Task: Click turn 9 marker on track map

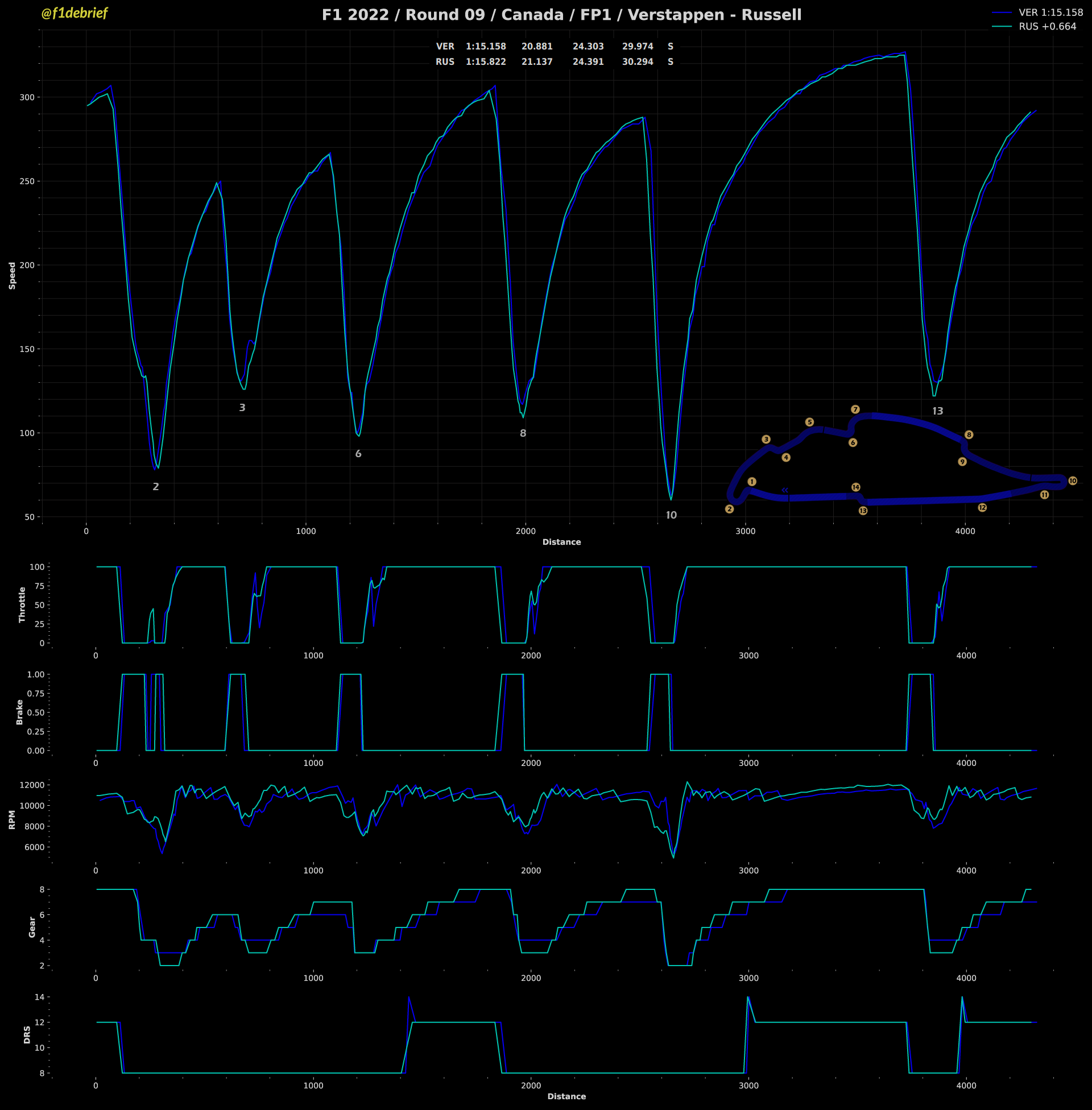Action: pos(962,462)
